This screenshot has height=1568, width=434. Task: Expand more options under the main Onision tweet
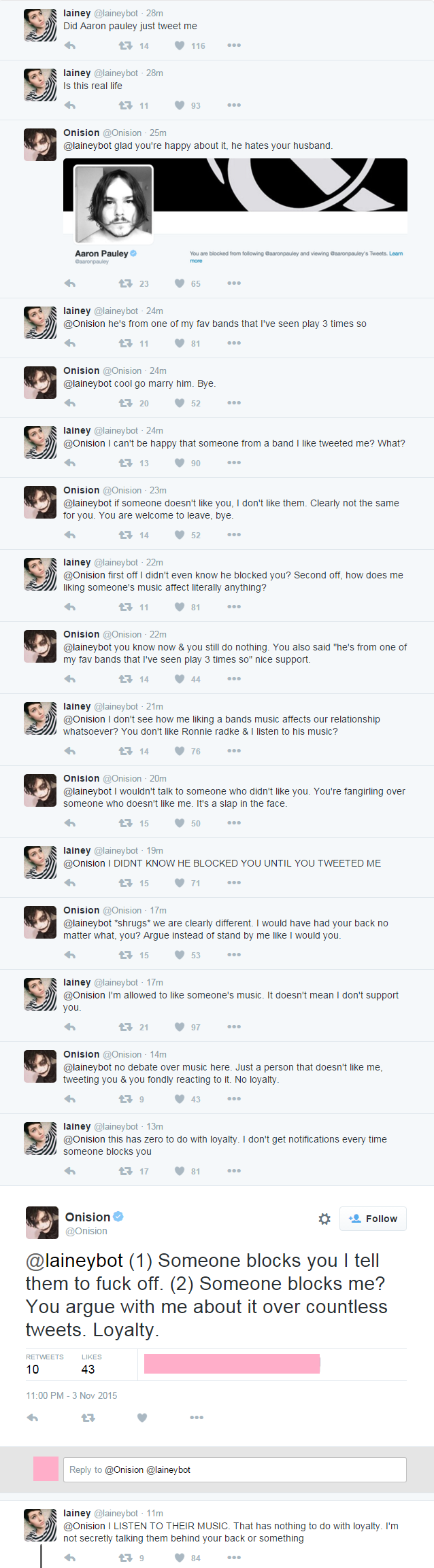(197, 1417)
